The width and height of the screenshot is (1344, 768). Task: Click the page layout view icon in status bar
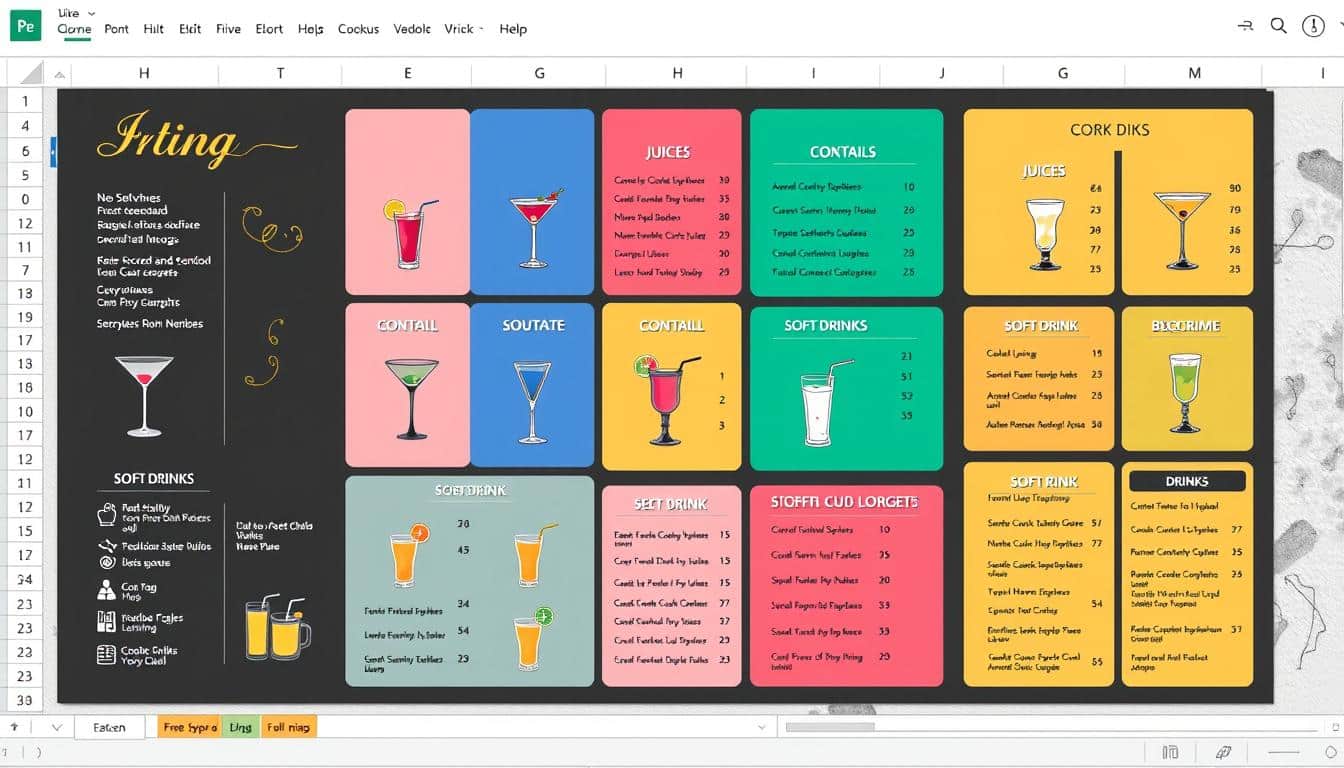click(1170, 752)
